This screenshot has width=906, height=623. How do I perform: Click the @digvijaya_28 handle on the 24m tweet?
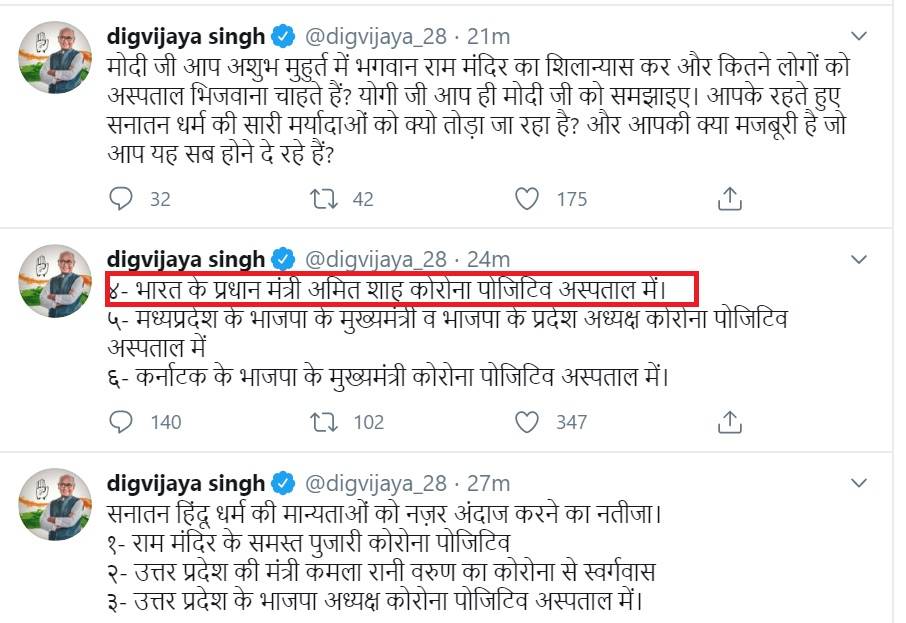point(374,259)
